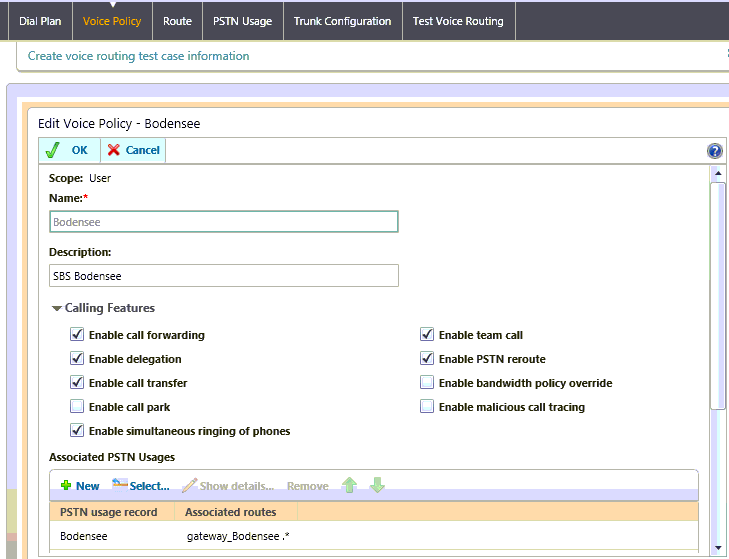Click the Description input field

pos(224,275)
